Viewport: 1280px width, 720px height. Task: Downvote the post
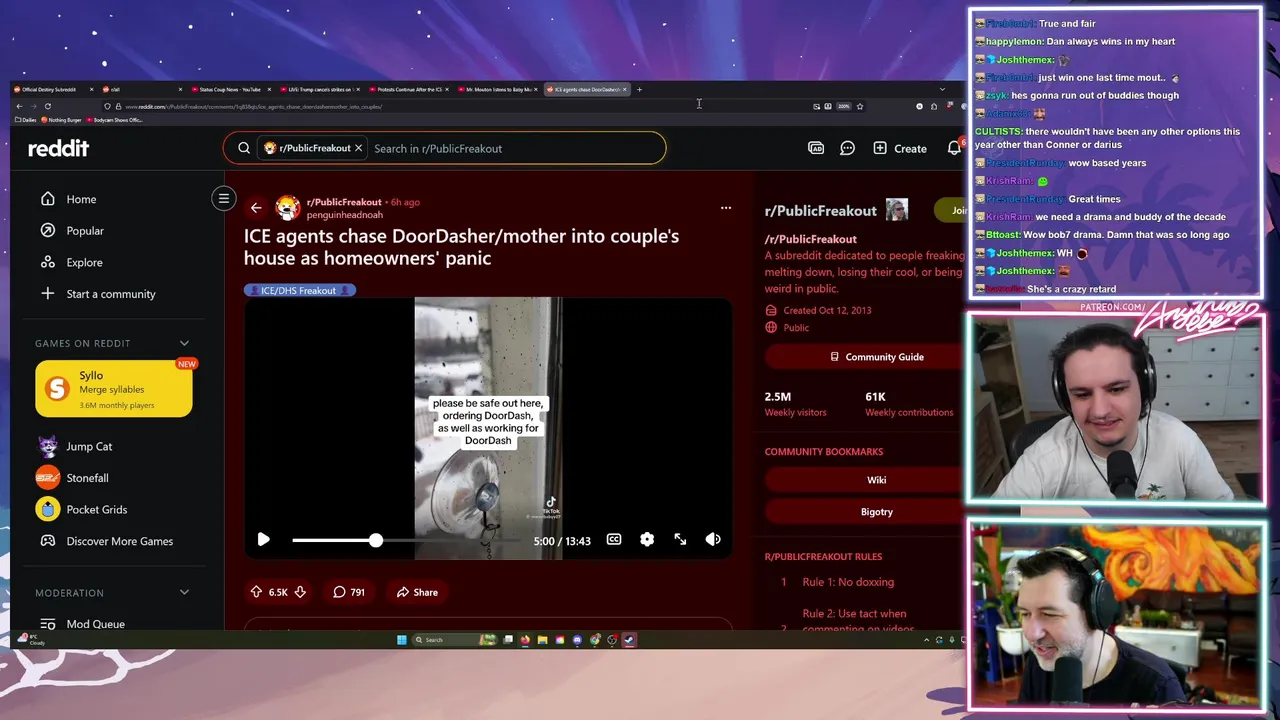pyautogui.click(x=299, y=592)
